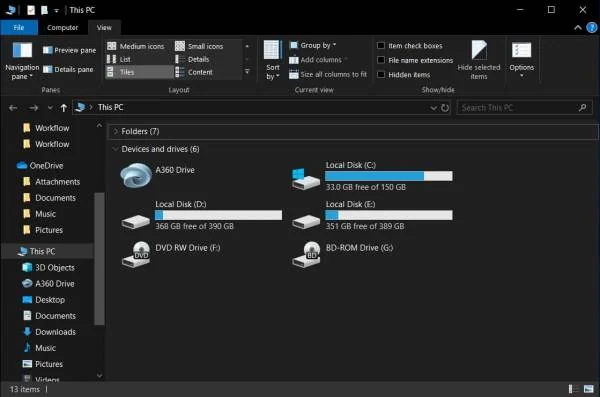Select Medium icons layout

pyautogui.click(x=136, y=46)
